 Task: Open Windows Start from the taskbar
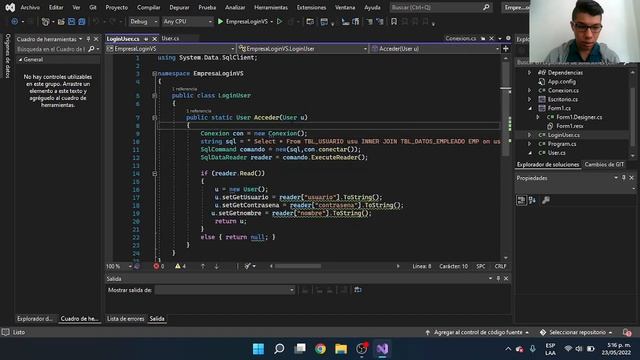[x=258, y=349]
